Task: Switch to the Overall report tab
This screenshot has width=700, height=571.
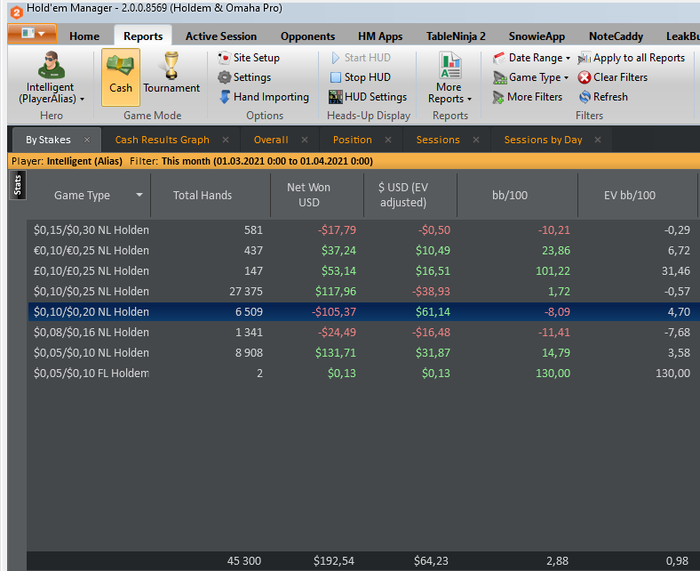Action: tap(271, 140)
